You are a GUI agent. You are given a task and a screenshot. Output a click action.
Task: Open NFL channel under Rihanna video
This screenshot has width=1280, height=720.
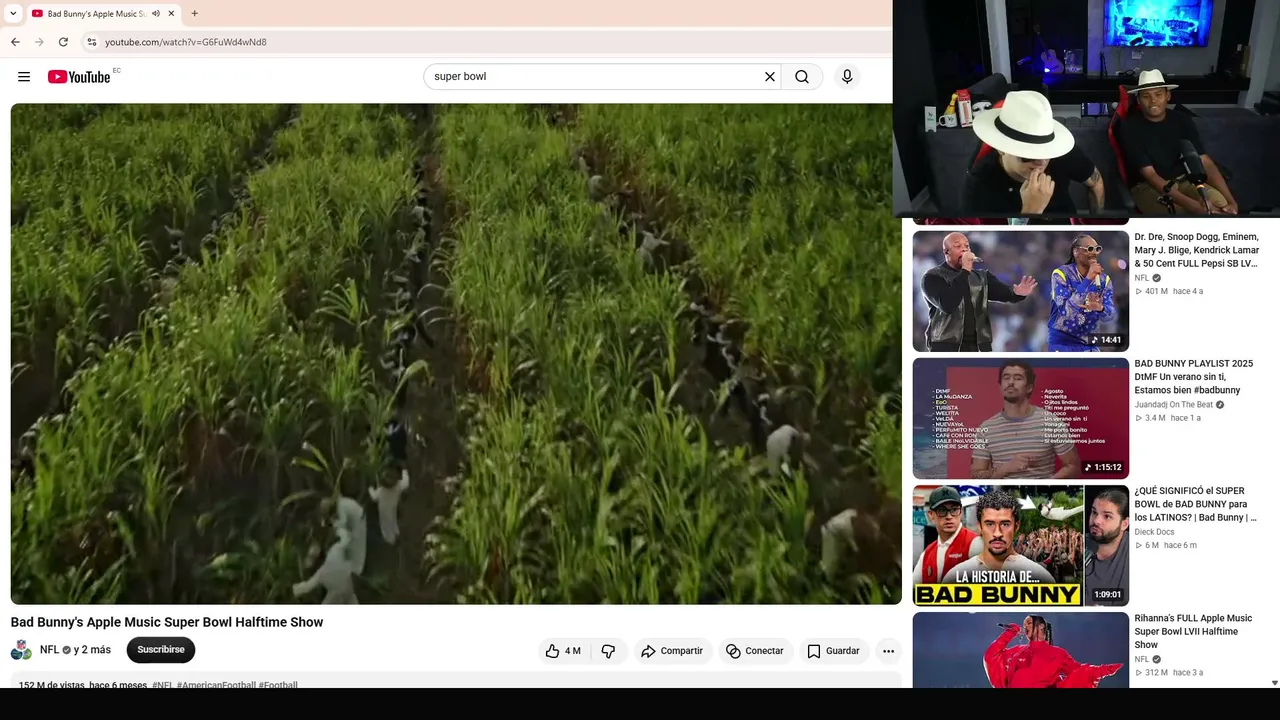[x=1142, y=659]
